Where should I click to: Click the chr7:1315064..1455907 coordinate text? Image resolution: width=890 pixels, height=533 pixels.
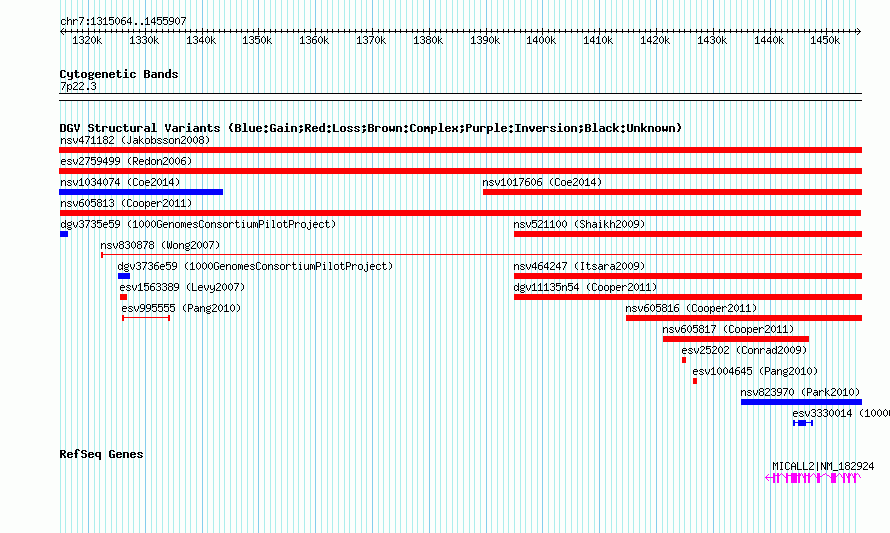[123, 21]
